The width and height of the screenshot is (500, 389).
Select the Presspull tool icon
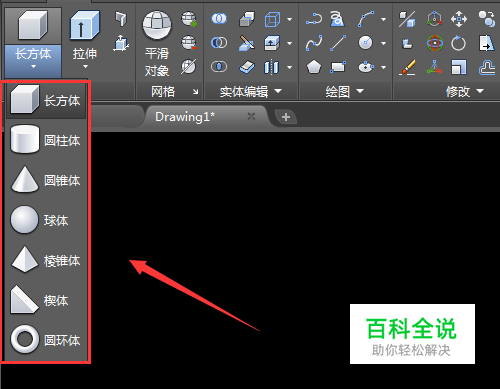(x=121, y=43)
